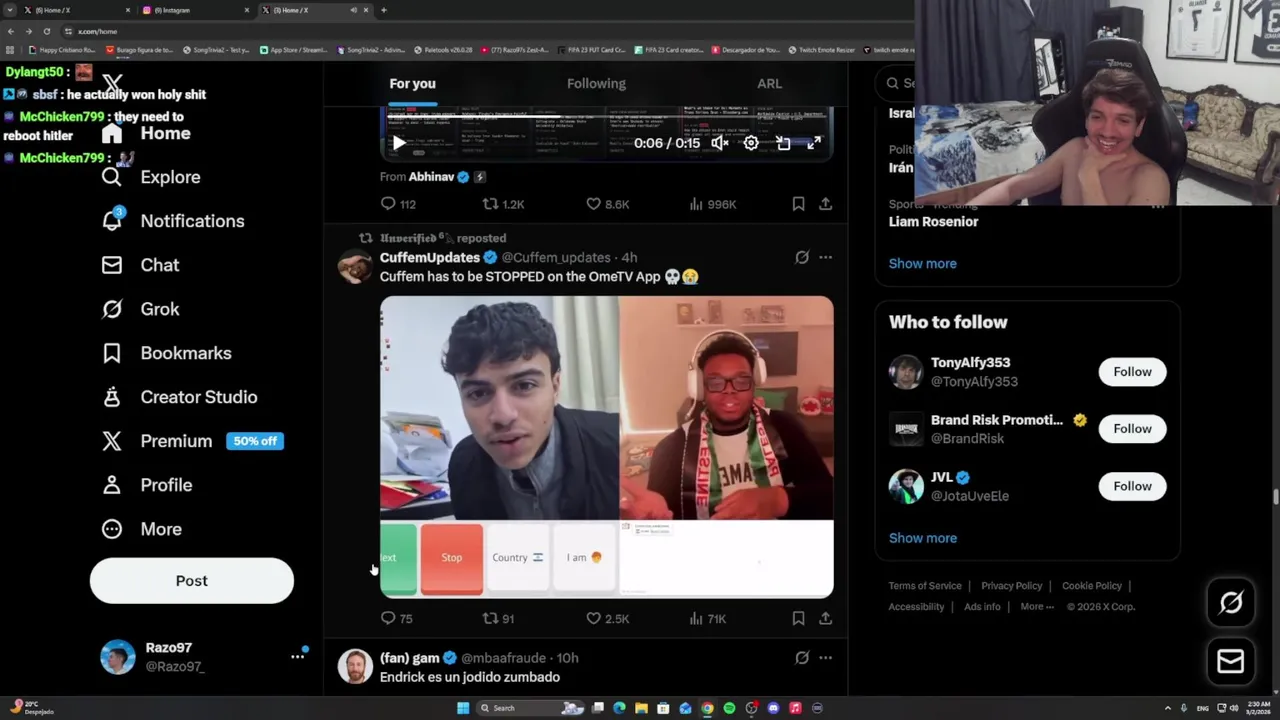1280x720 pixels.
Task: Open the Profile page
Action: point(146,485)
